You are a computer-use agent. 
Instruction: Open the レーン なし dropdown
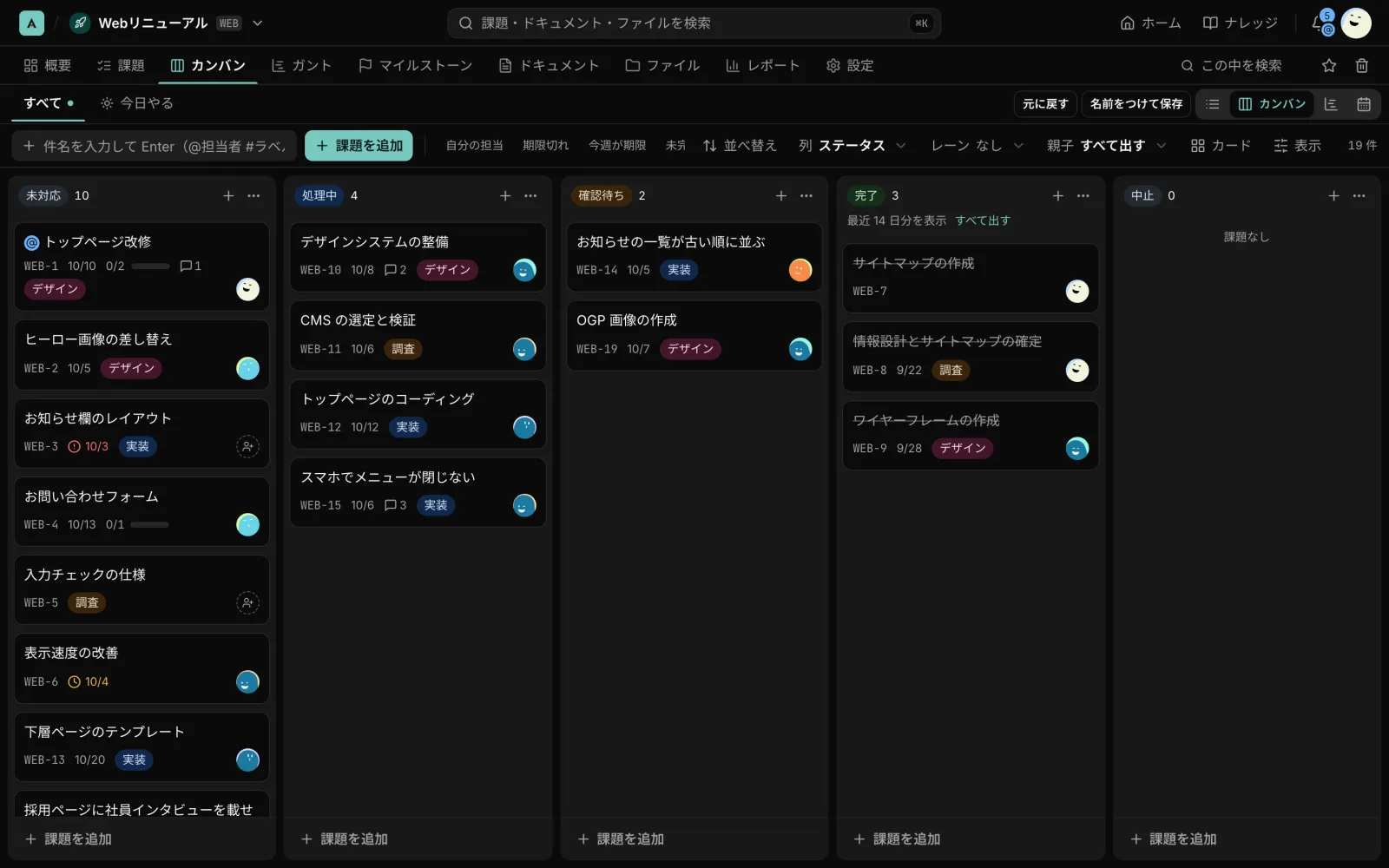click(x=978, y=146)
